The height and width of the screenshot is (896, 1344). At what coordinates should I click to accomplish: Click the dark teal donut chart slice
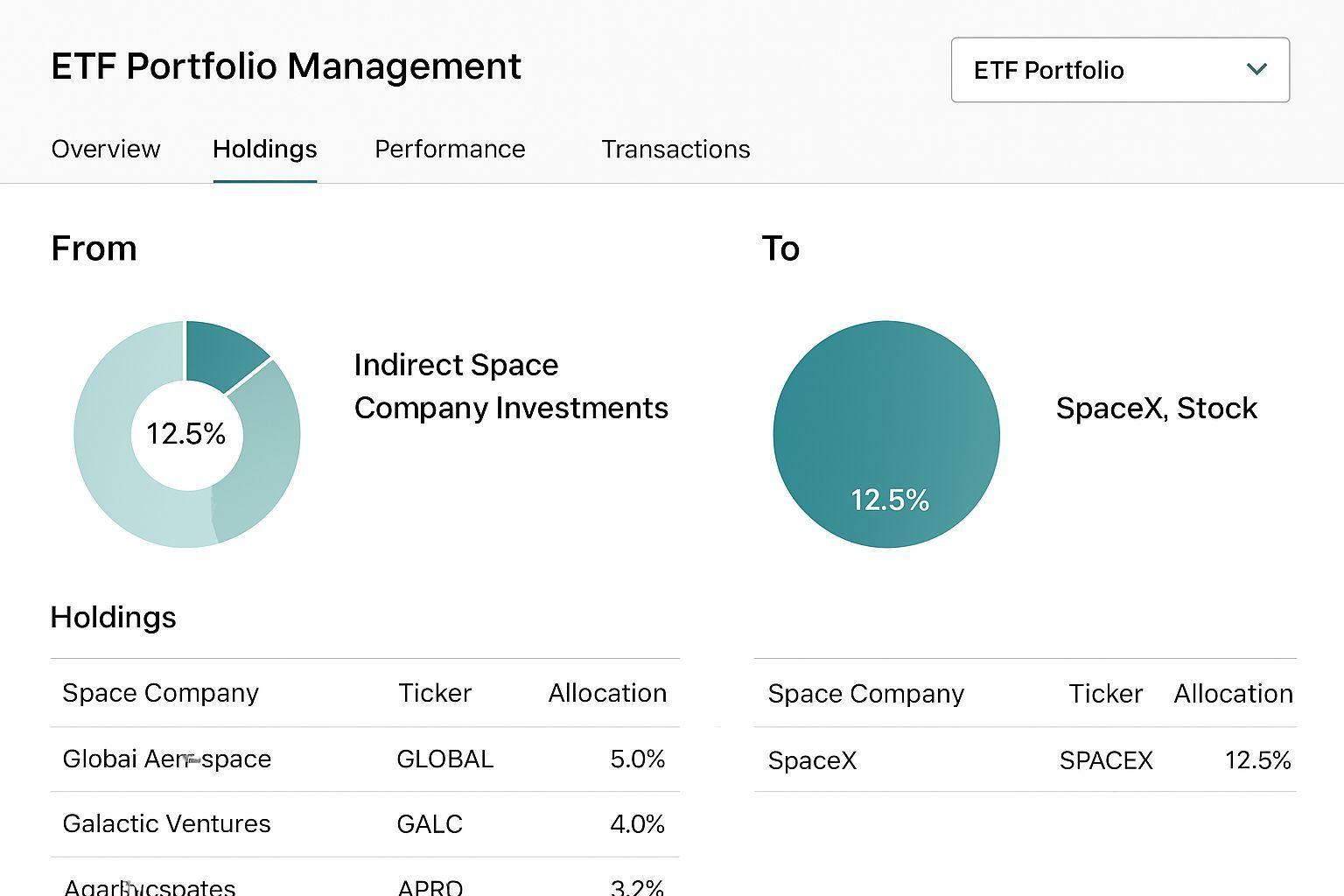tap(220, 353)
